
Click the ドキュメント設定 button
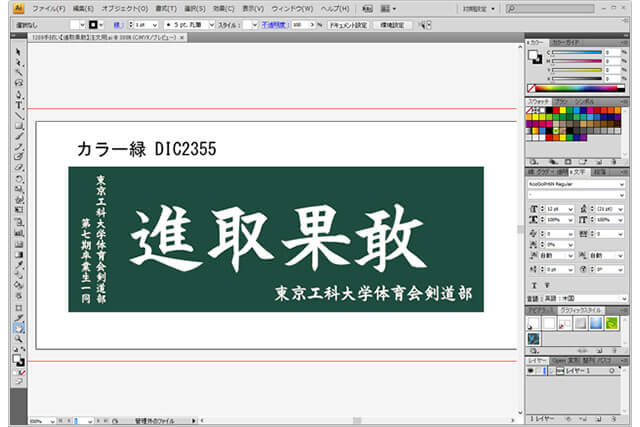click(348, 25)
